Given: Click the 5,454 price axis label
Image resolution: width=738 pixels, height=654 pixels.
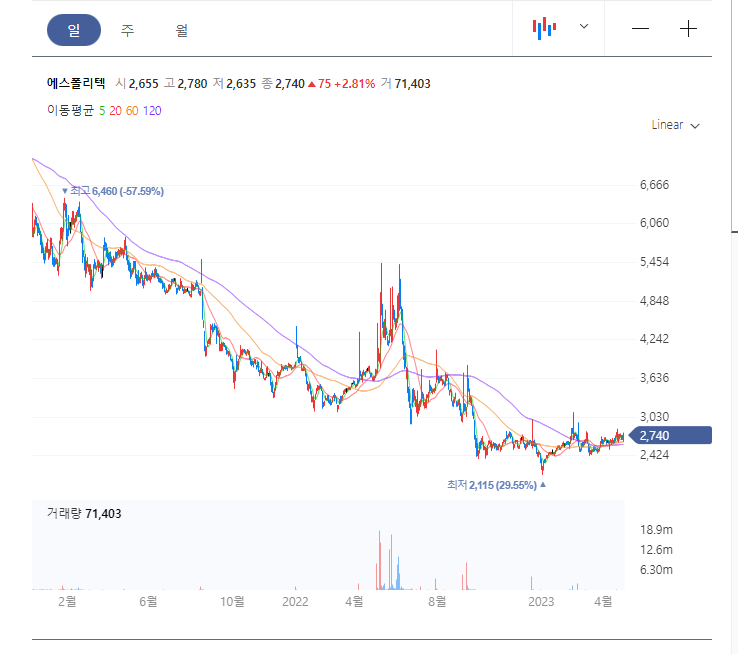Looking at the screenshot, I should coord(654,262).
